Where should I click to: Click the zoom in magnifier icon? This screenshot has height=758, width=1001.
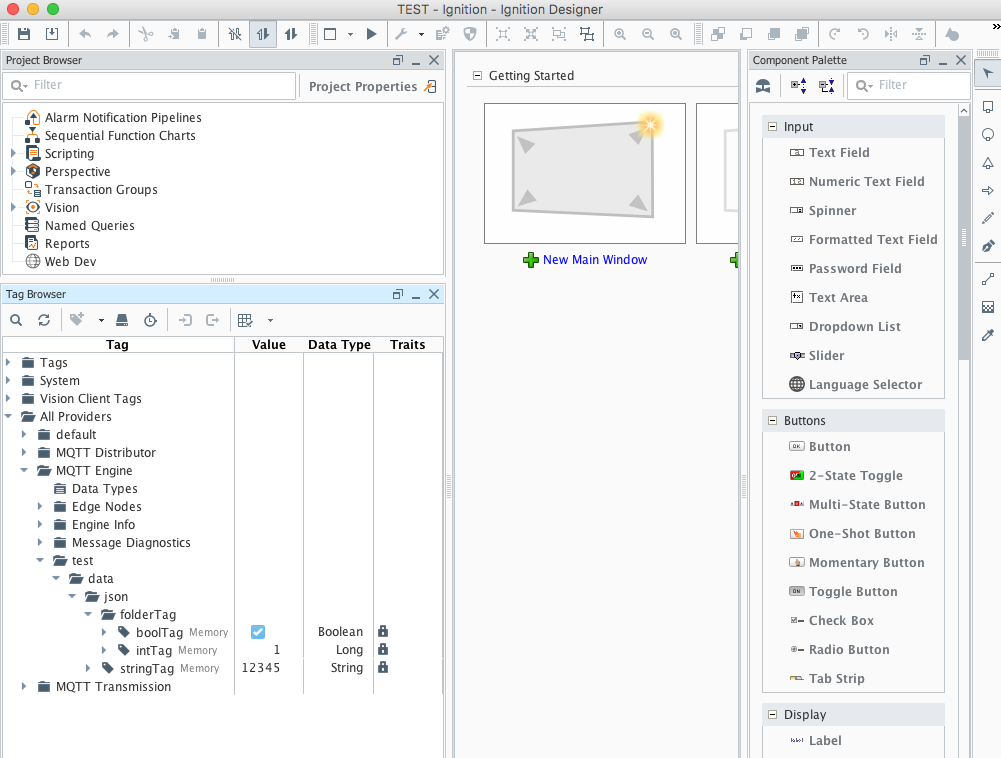point(620,34)
